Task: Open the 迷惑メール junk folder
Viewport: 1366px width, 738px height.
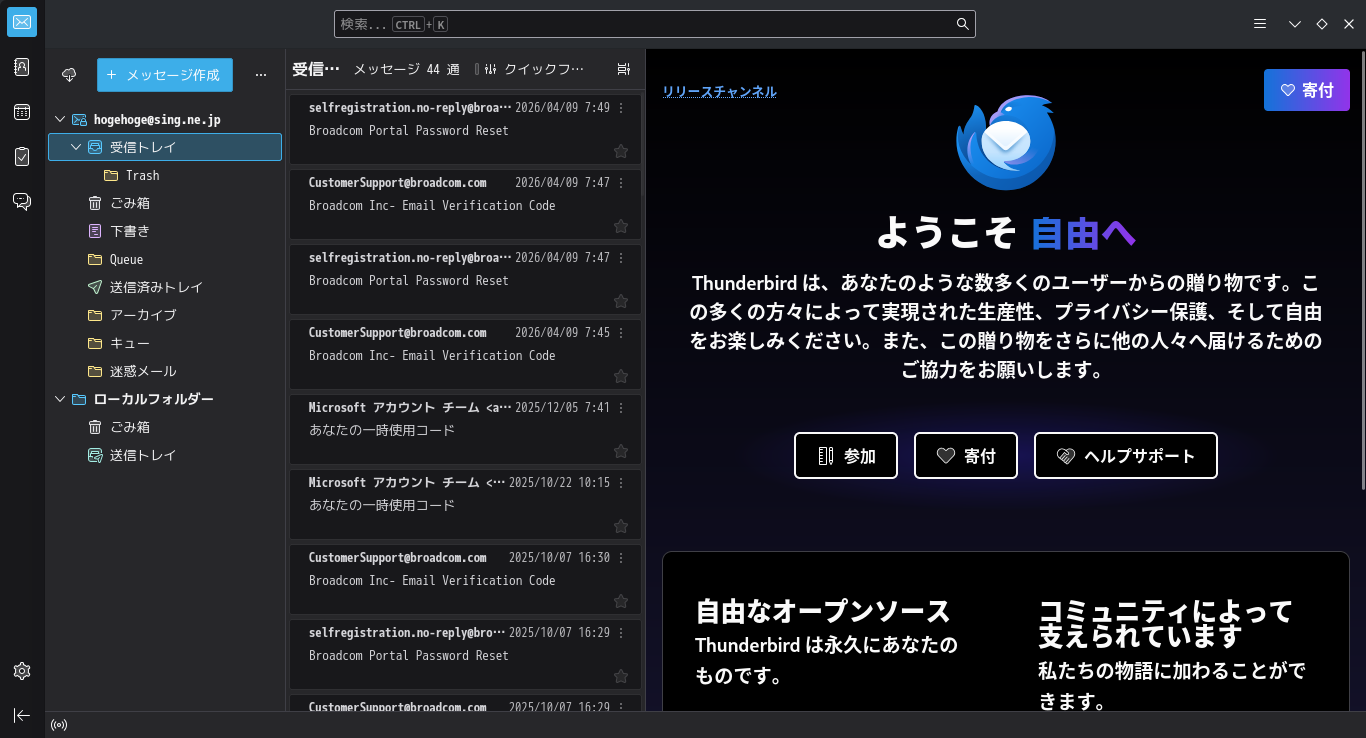Action: pyautogui.click(x=165, y=371)
